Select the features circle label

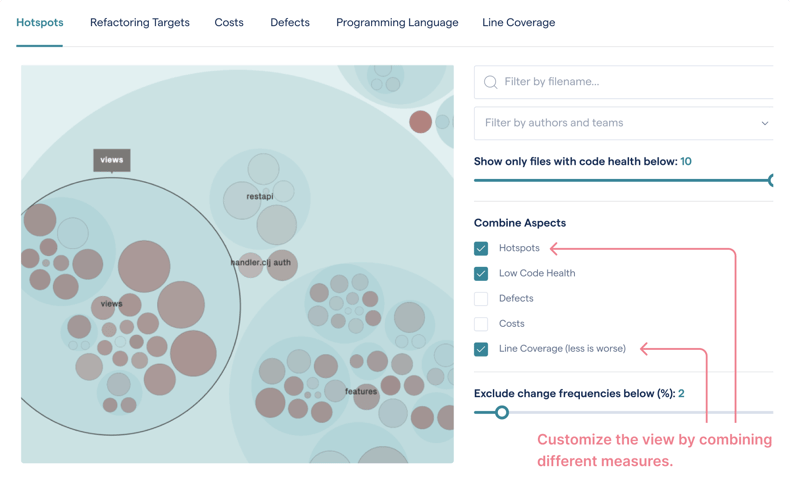point(361,391)
